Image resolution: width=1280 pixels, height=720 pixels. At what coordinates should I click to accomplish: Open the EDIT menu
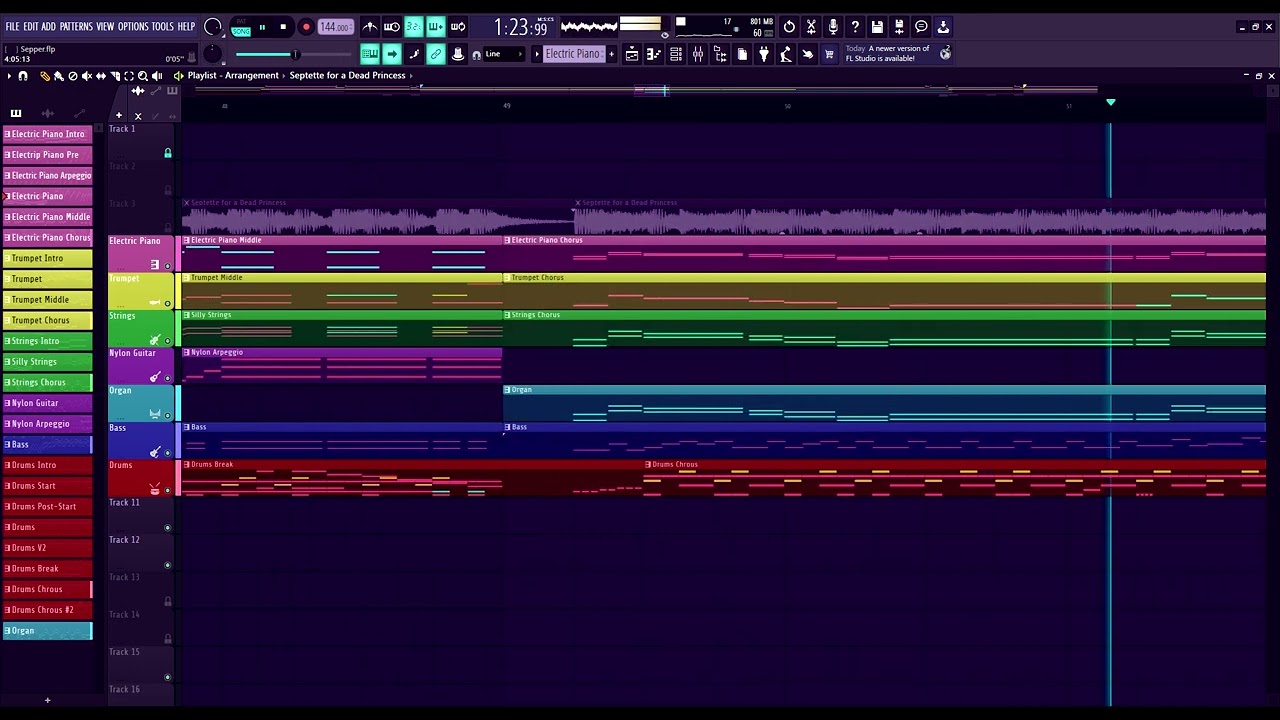tap(31, 26)
